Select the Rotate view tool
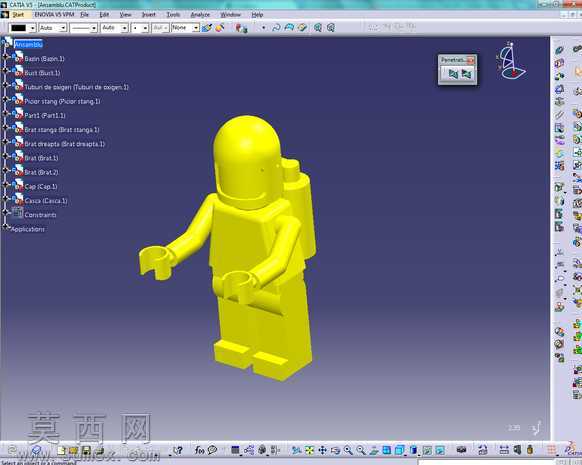The height and width of the screenshot is (465, 582). pos(335,450)
